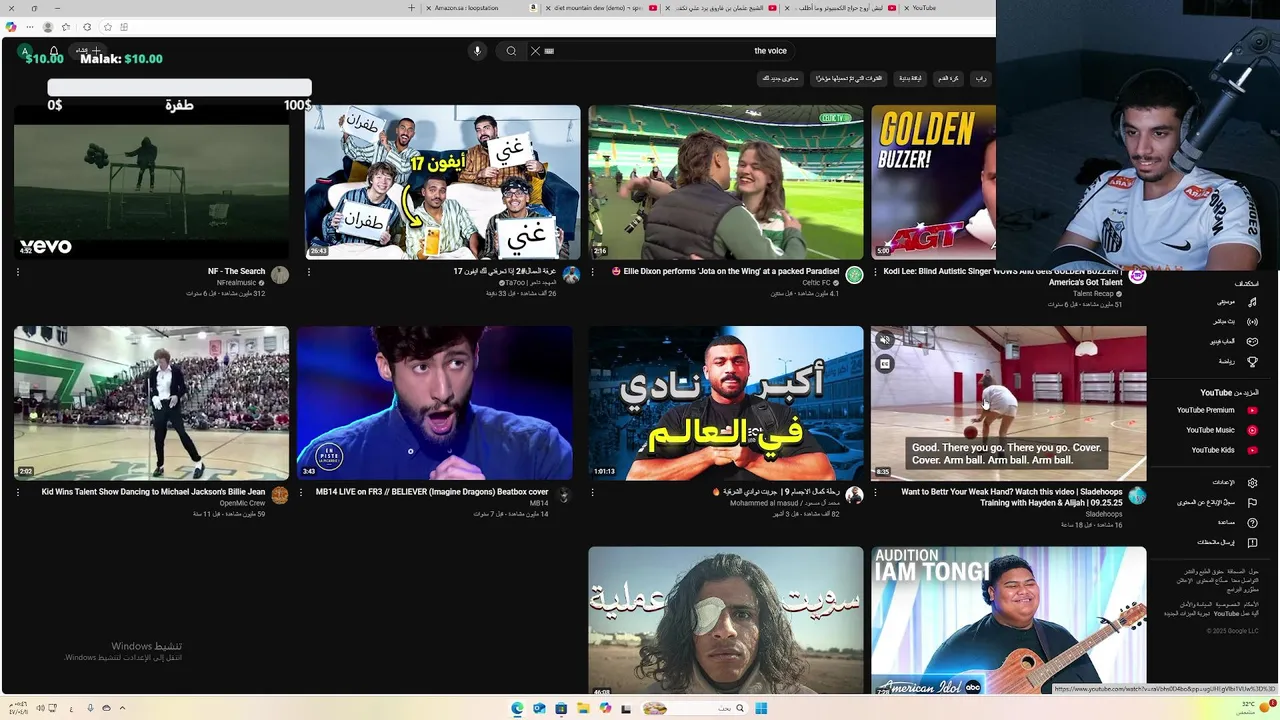The image size is (1280, 720).
Task: Open the Billie Jean talent show thumbnail
Action: (151, 403)
